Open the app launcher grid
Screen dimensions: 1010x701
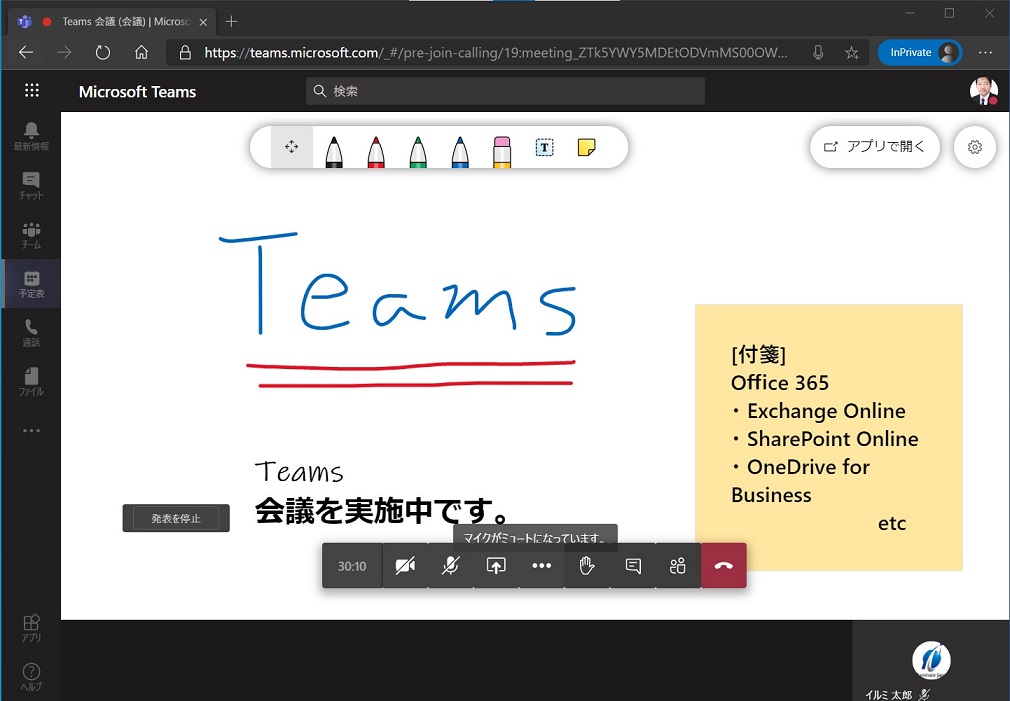pyautogui.click(x=32, y=91)
